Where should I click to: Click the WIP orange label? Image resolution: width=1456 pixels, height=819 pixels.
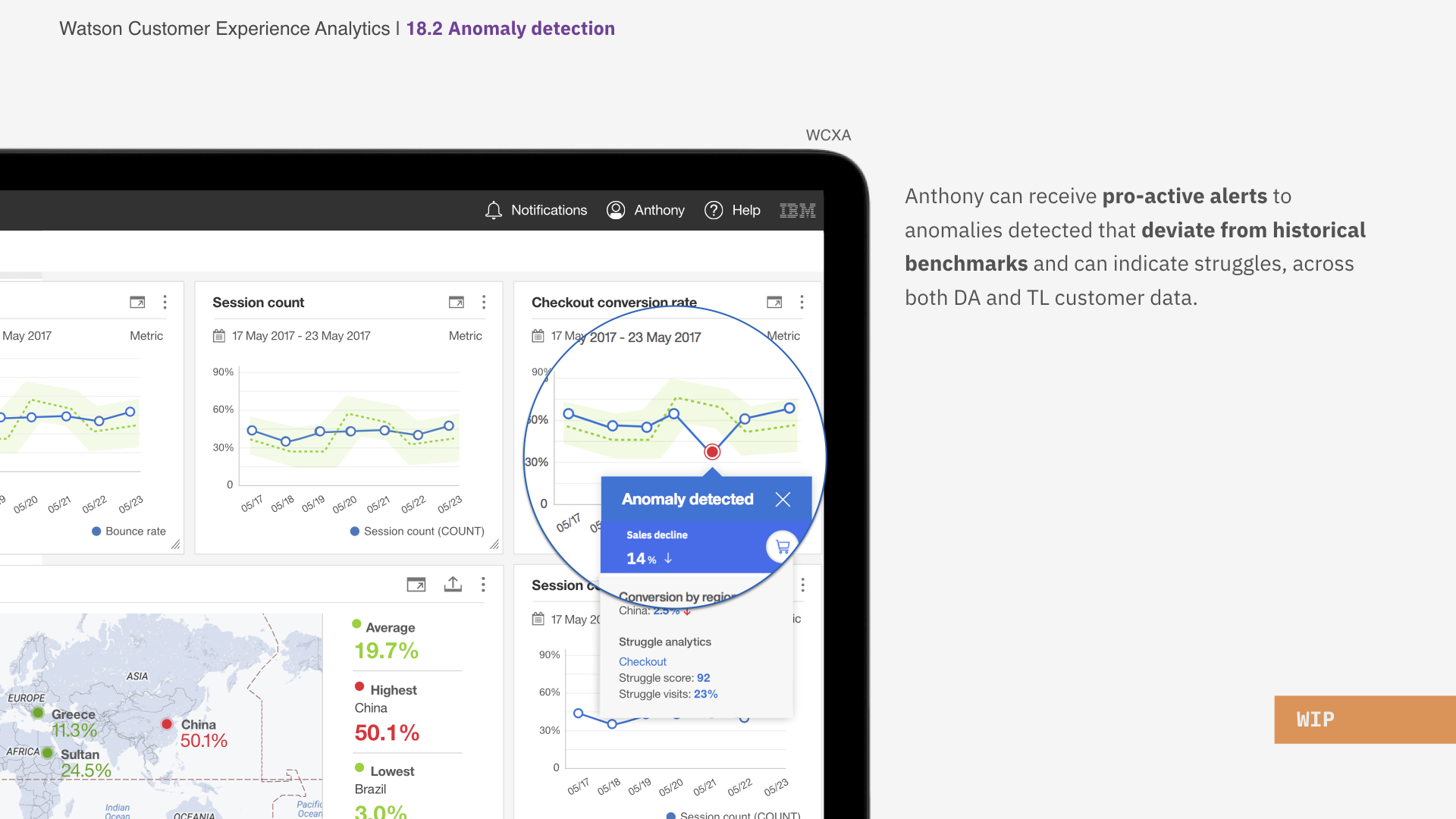tap(1364, 720)
